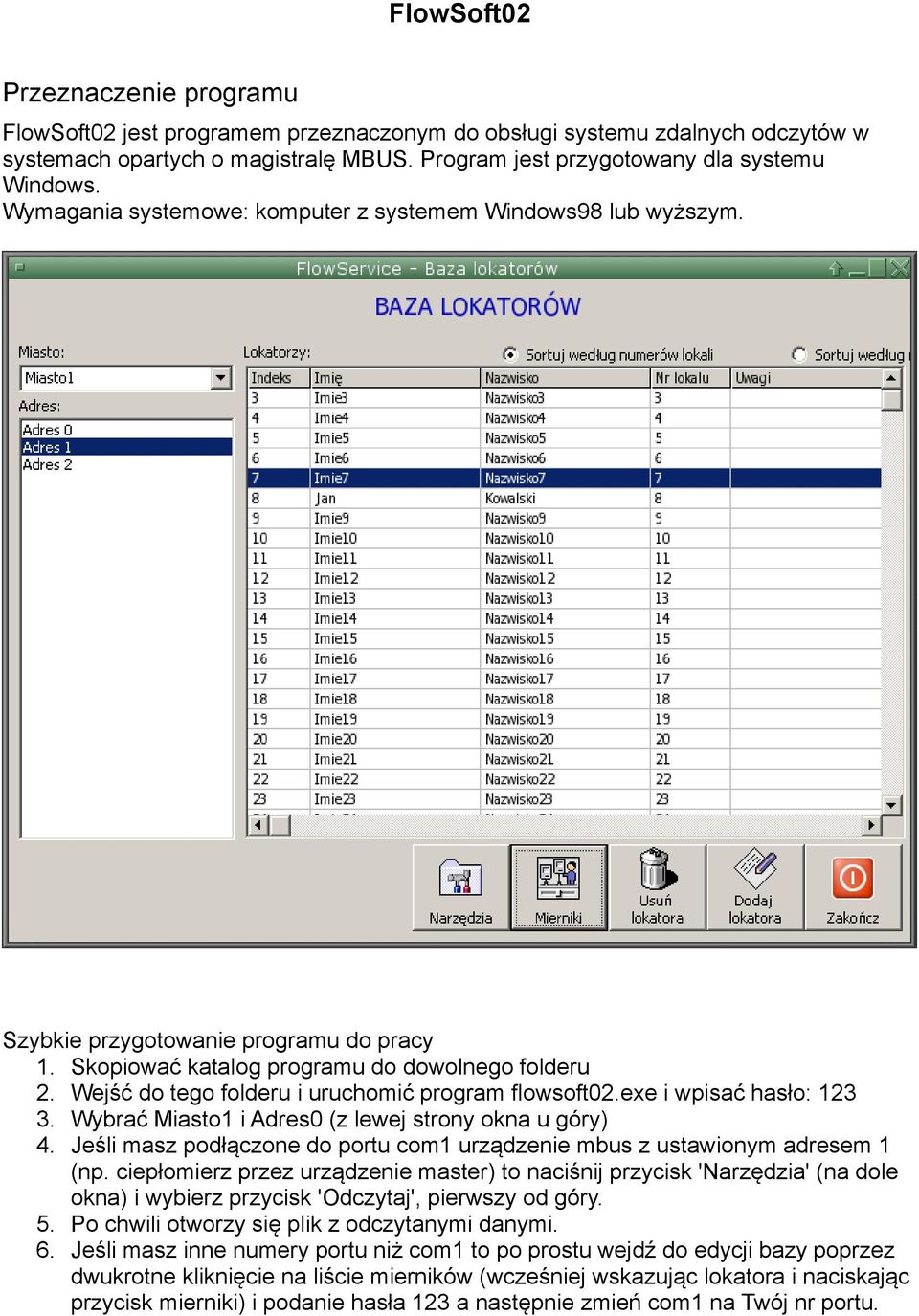Select the Imie3 cell

point(394,397)
